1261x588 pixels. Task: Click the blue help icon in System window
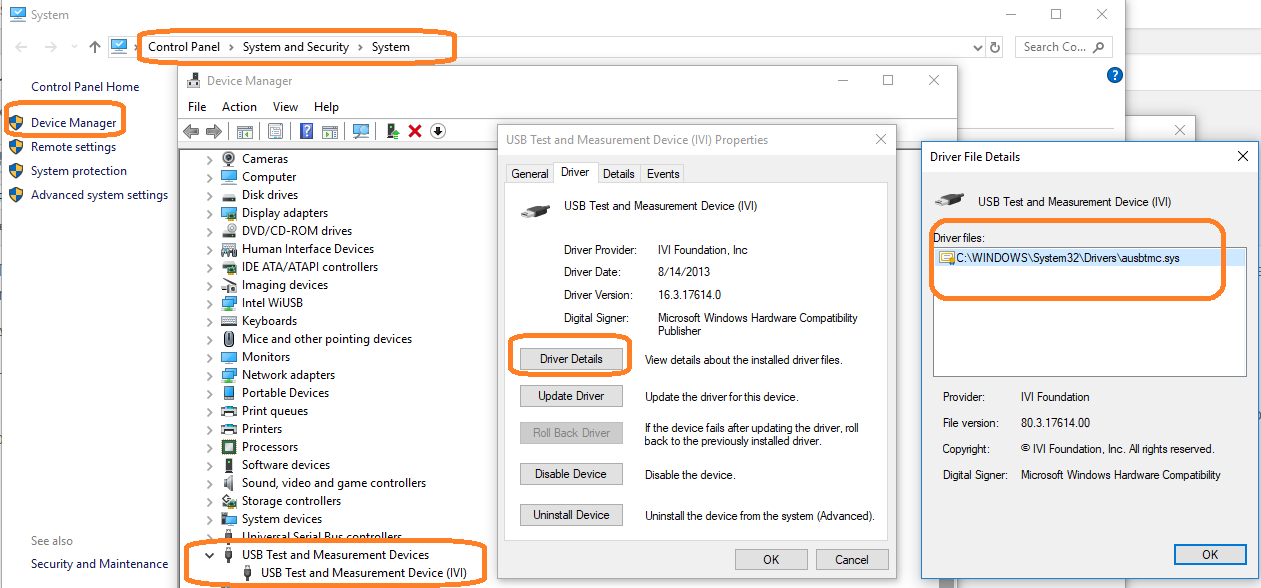pos(1115,76)
